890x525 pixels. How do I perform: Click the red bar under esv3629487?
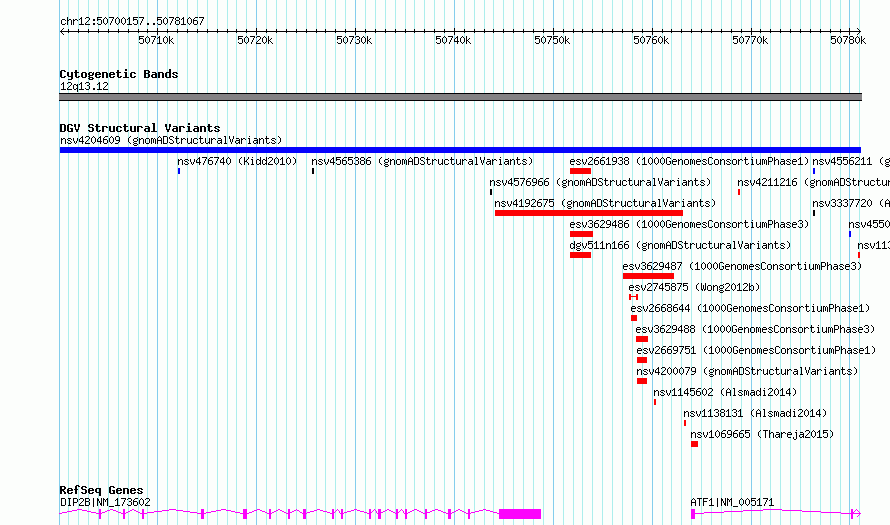648,276
